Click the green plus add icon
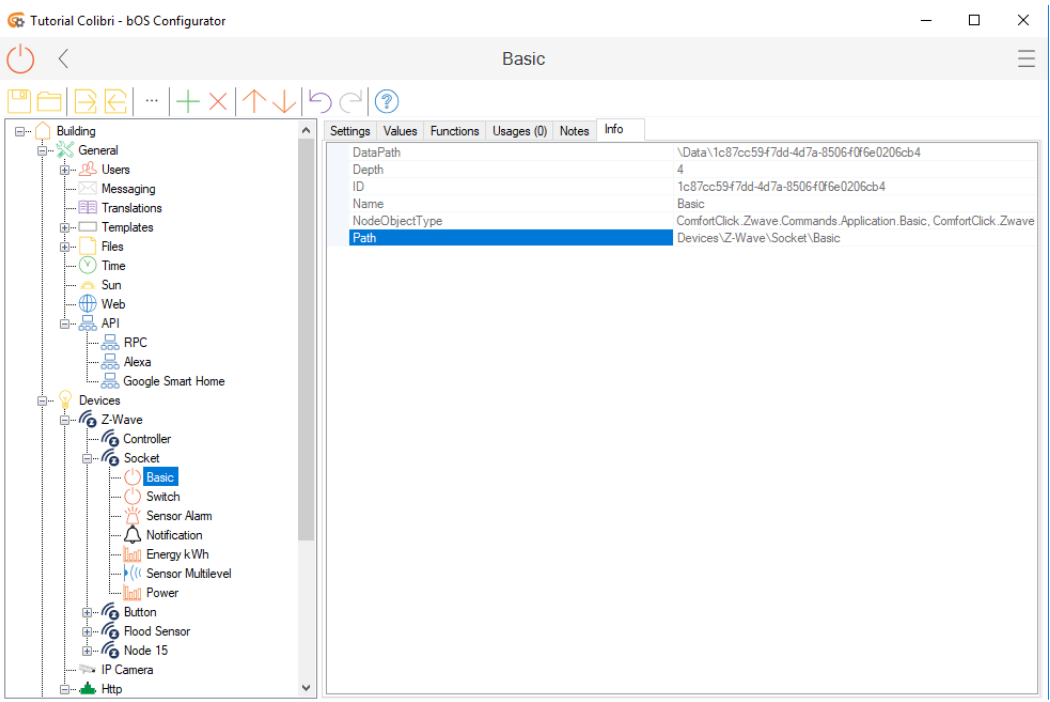This screenshot has height=702, width=1050. point(187,101)
